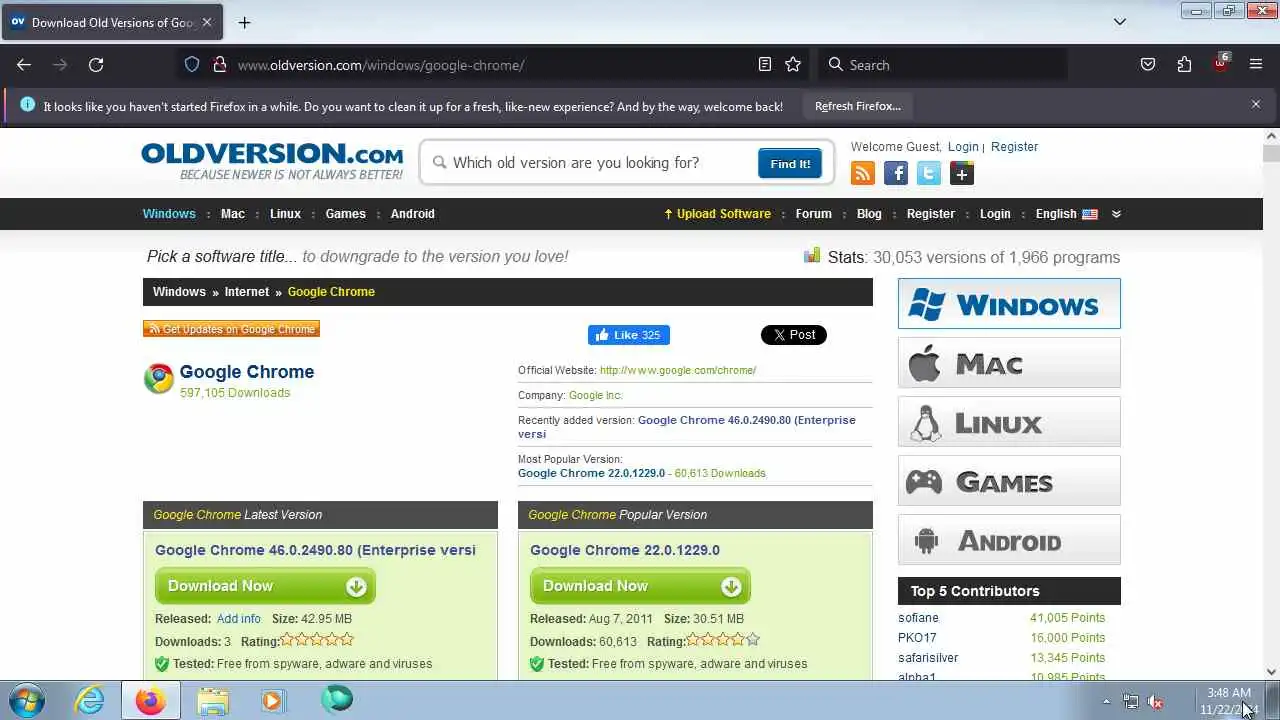Click the Facebook icon in header
The image size is (1280, 720).
click(x=896, y=174)
